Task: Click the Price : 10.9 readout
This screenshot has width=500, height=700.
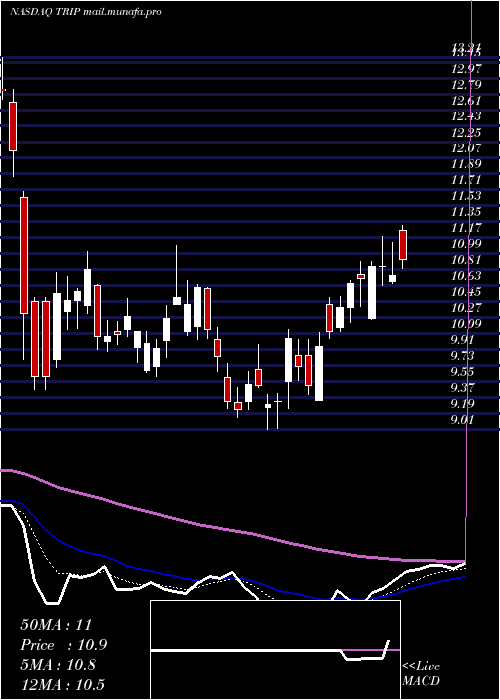Action: pyautogui.click(x=64, y=645)
